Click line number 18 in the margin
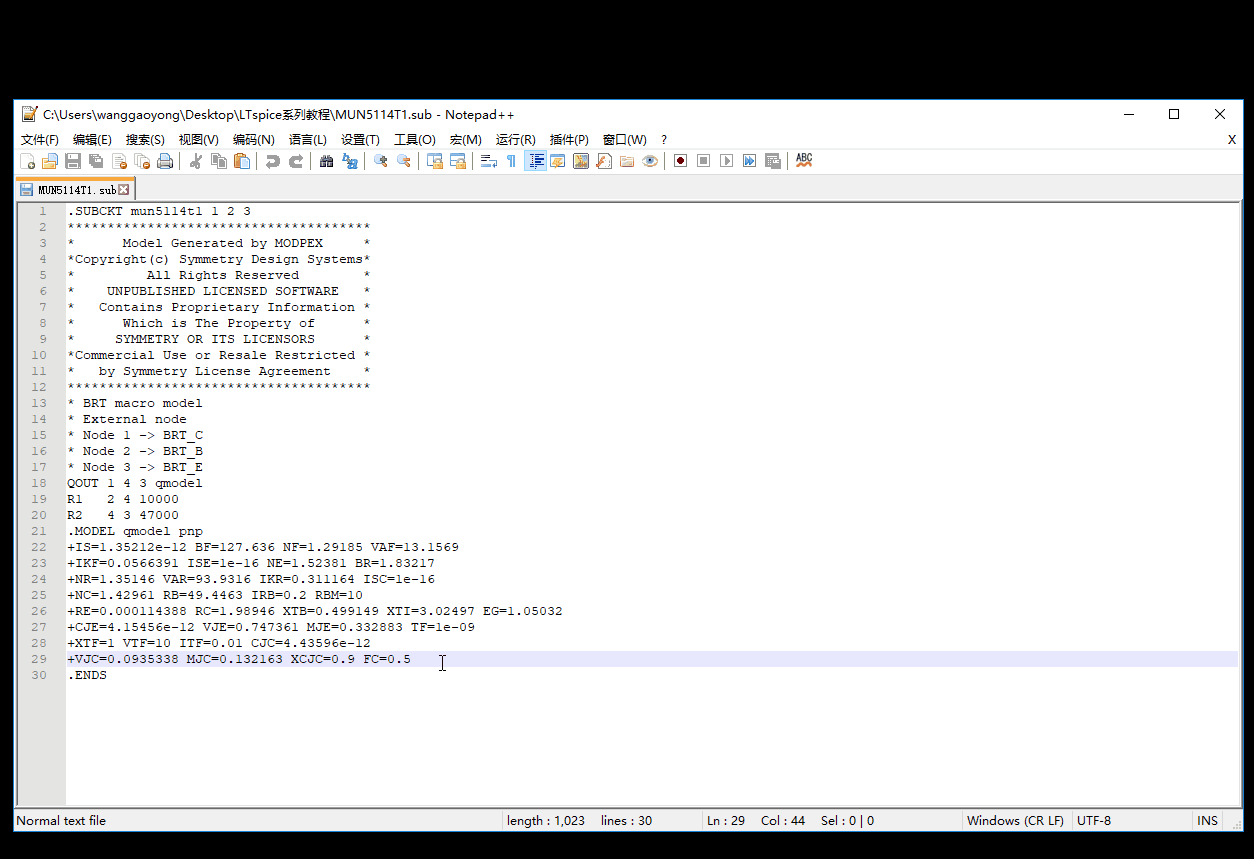This screenshot has width=1254, height=859. (40, 483)
